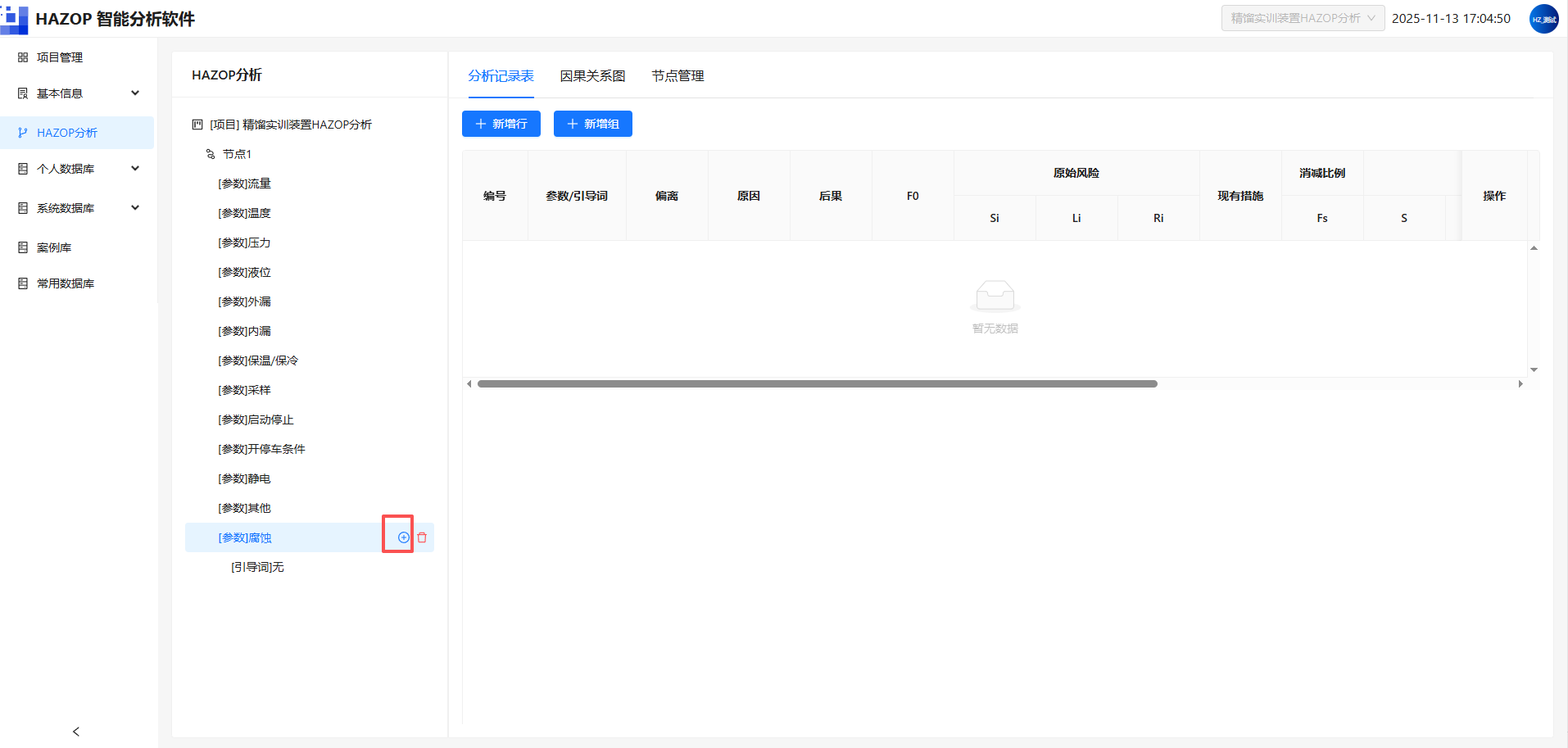
Task: Select [参数]温度 in the tree
Action: [x=244, y=213]
